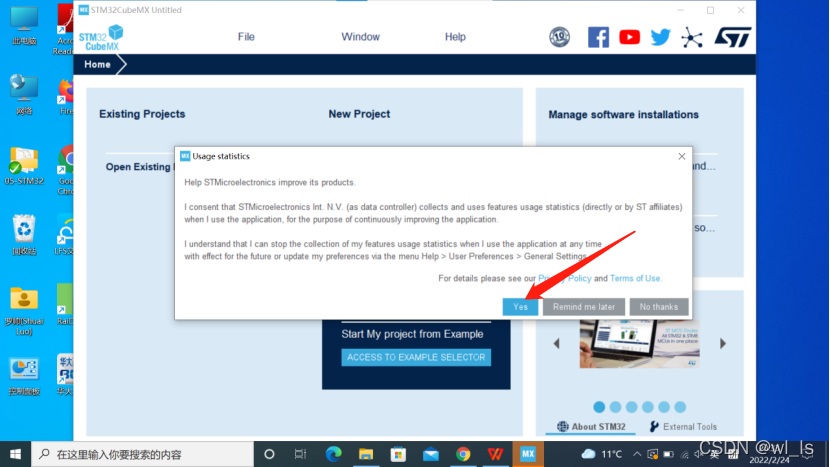Open the File menu
830x467 pixels.
coord(246,37)
